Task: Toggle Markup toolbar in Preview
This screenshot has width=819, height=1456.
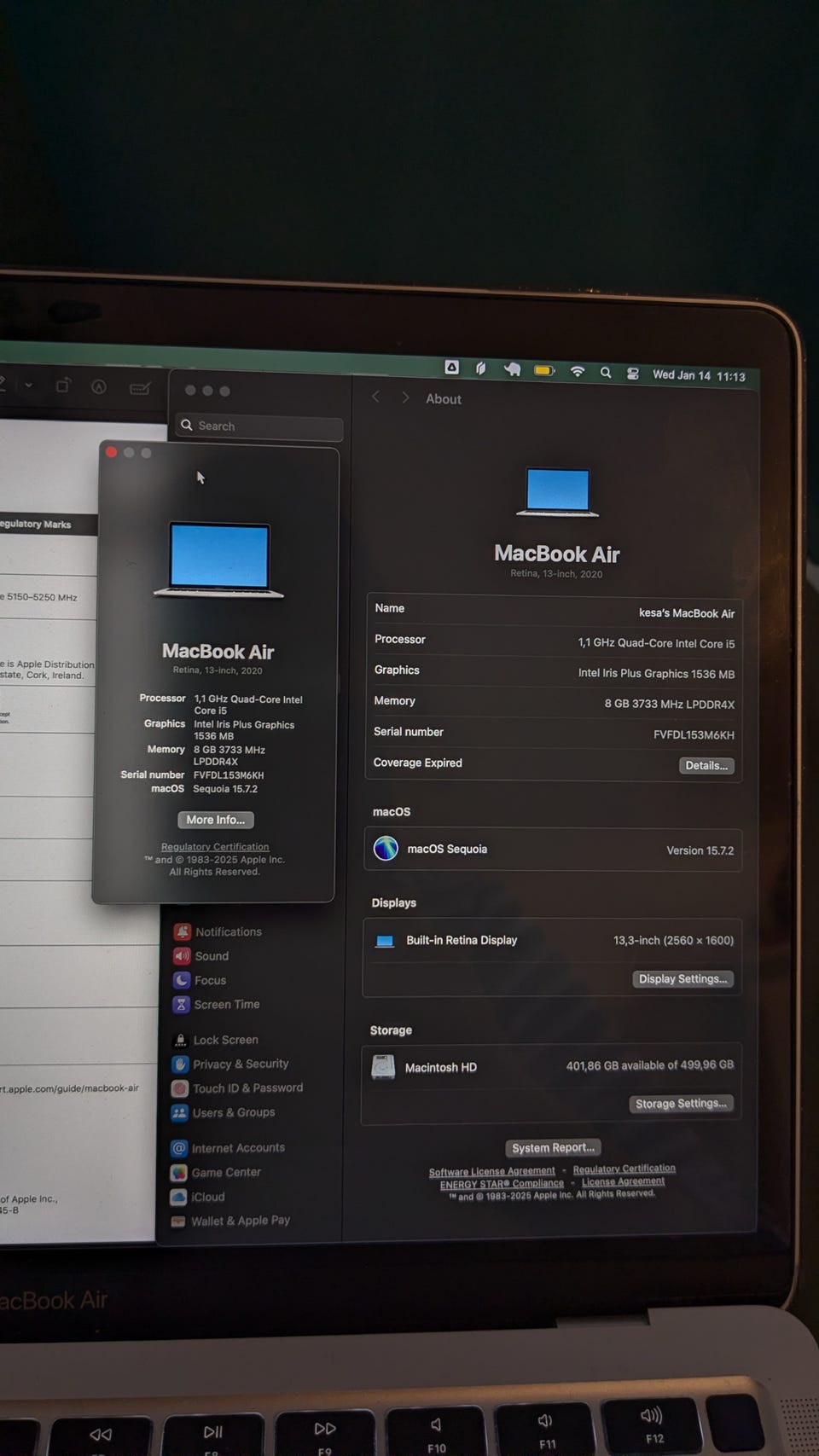Action: pos(99,386)
